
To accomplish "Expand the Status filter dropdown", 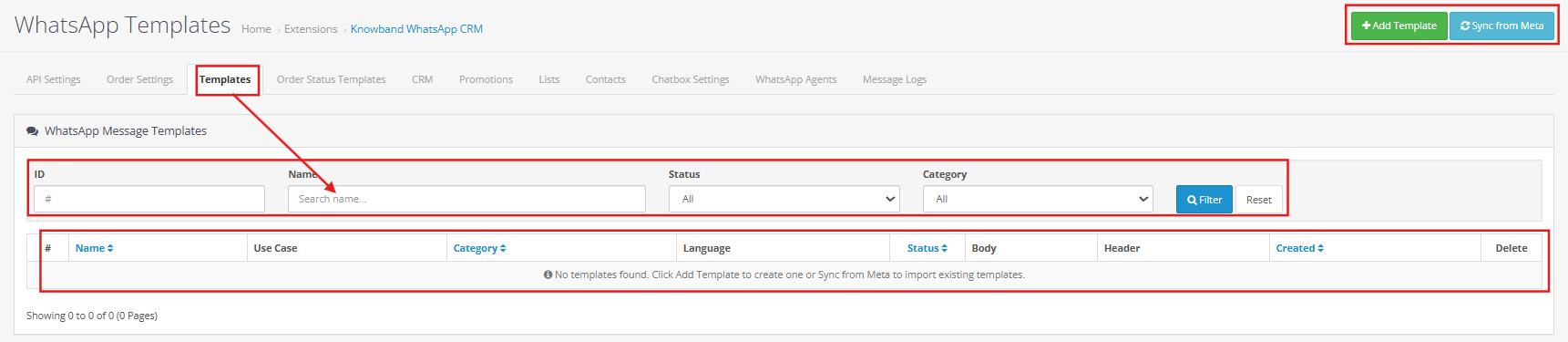I will (x=784, y=199).
